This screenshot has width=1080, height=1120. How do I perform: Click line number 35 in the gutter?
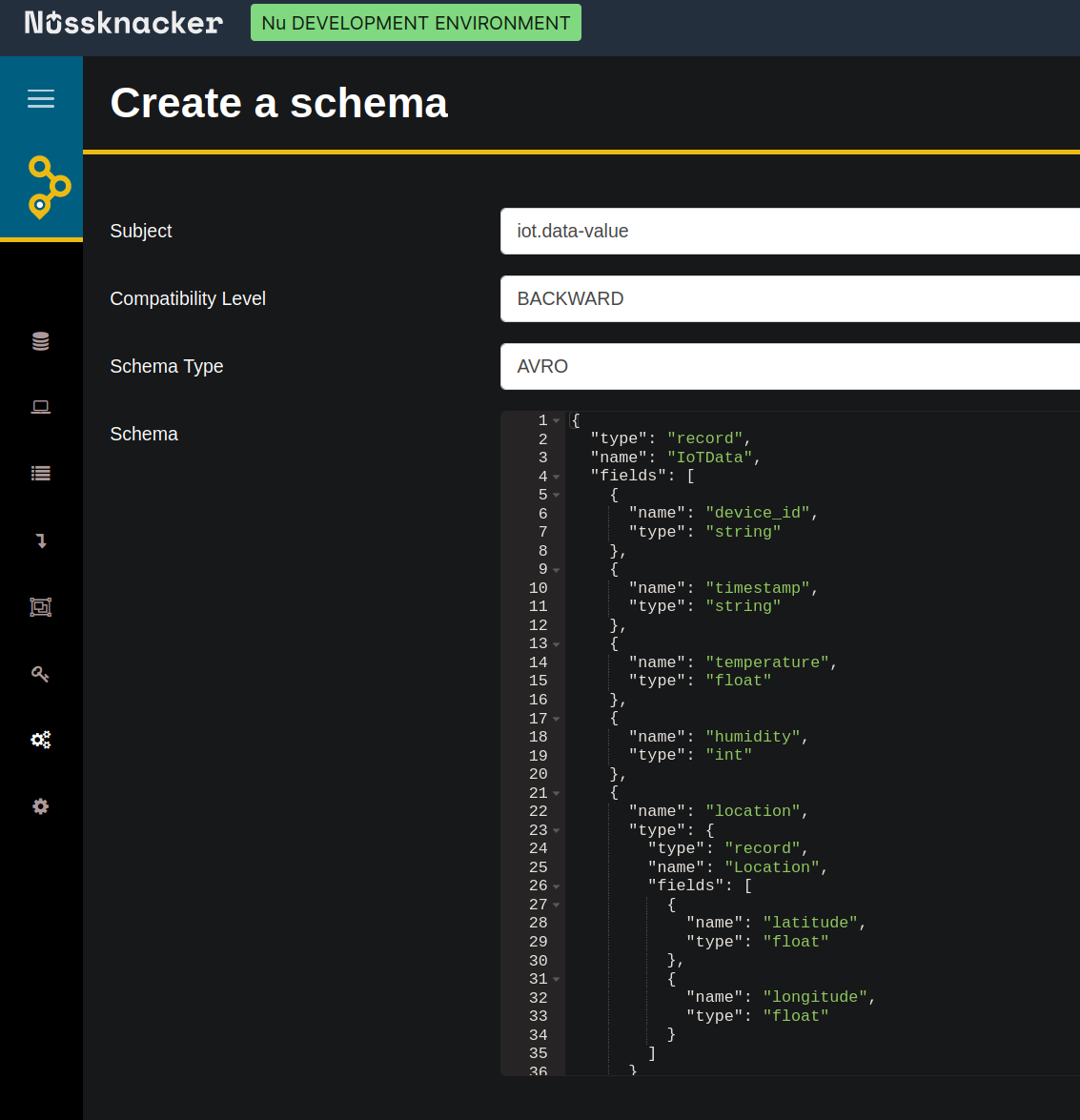click(x=538, y=1053)
